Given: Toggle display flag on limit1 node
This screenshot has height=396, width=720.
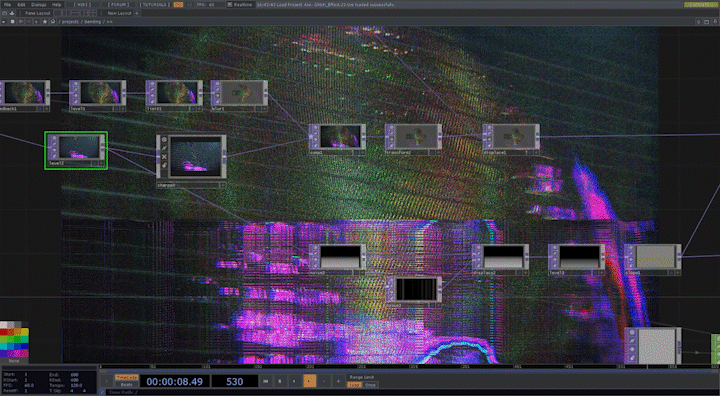Looking at the screenshot, I should [193, 109].
